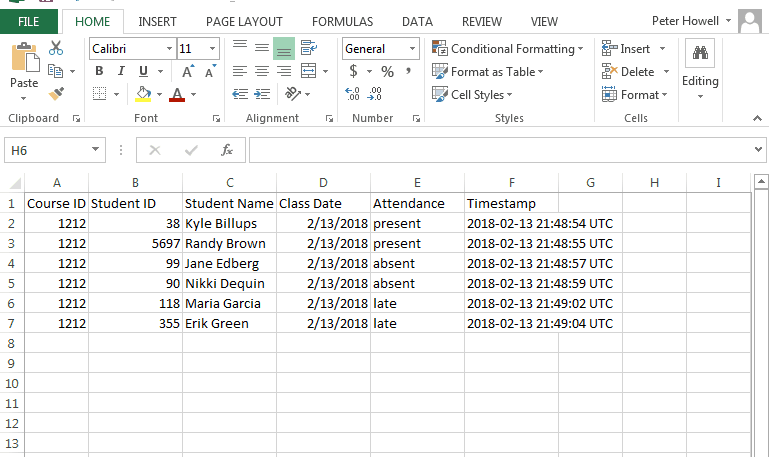Select the Format Painter brush
The width and height of the screenshot is (769, 457).
(x=56, y=94)
